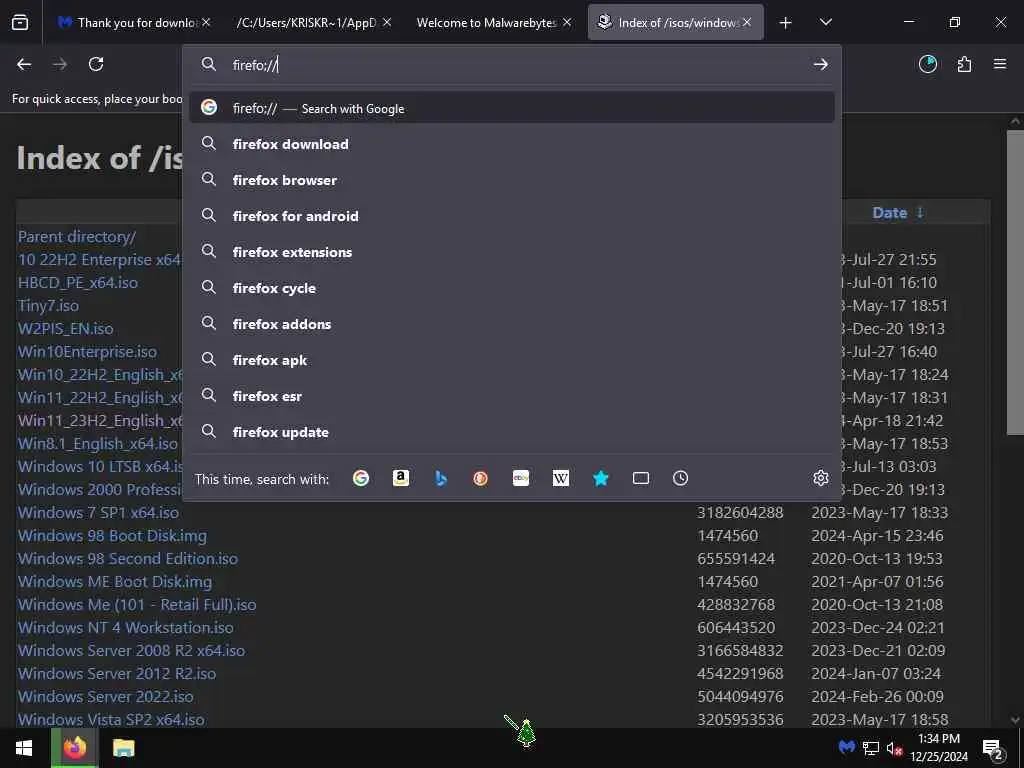
Task: Close the Index of /isos/windows tab
Action: tap(747, 22)
